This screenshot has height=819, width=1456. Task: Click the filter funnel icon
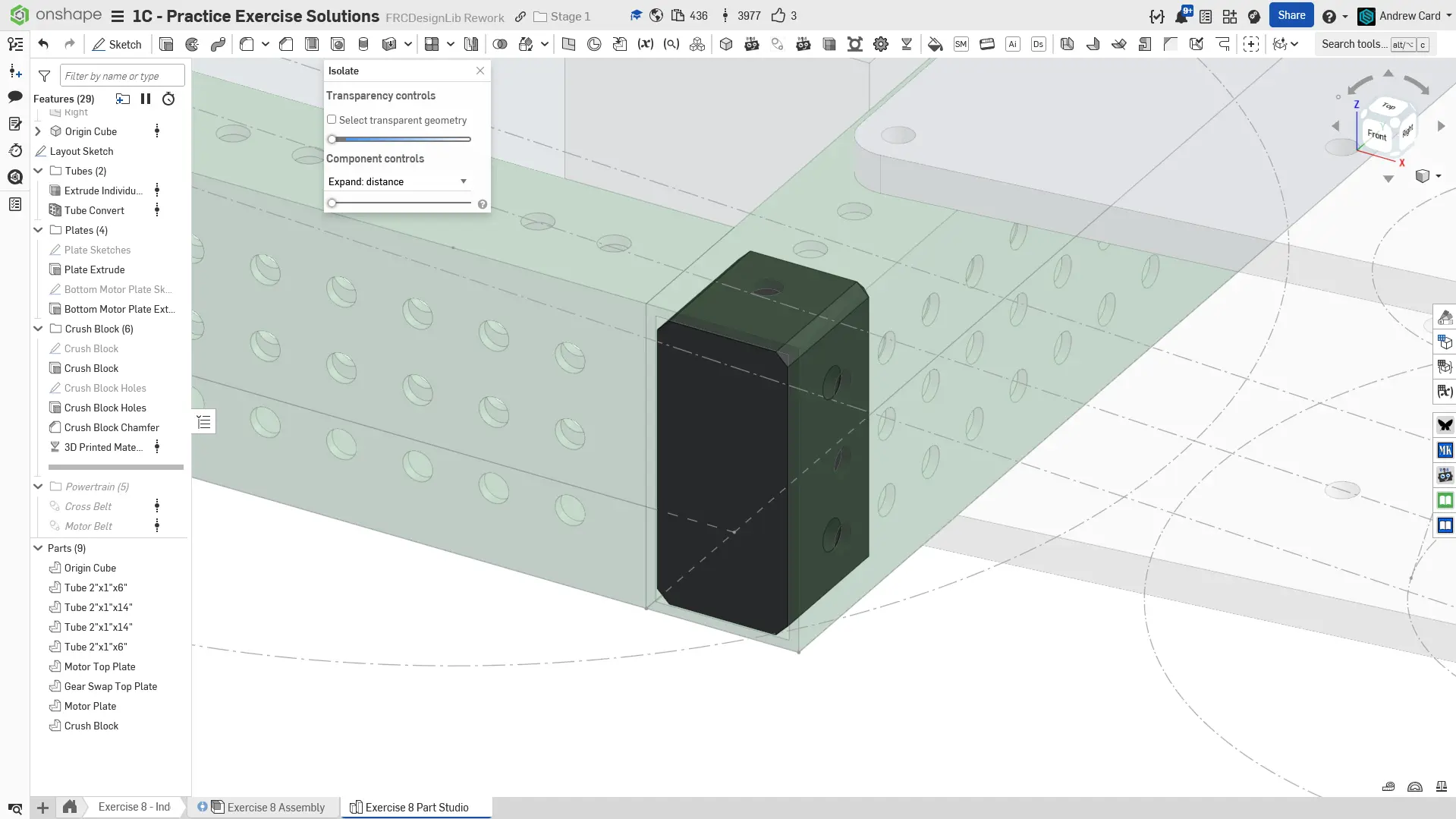point(45,76)
